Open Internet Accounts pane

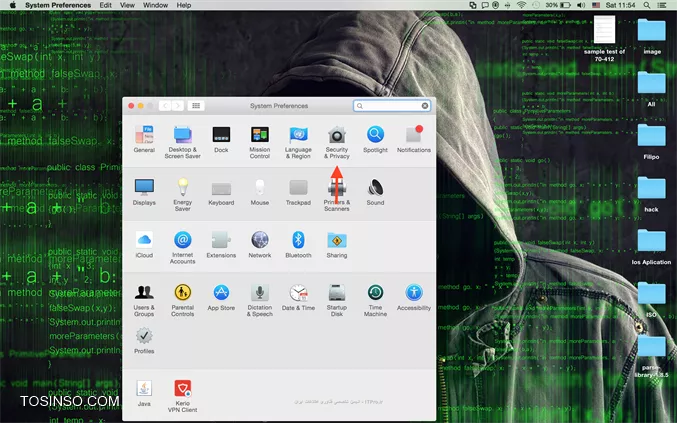pyautogui.click(x=183, y=247)
